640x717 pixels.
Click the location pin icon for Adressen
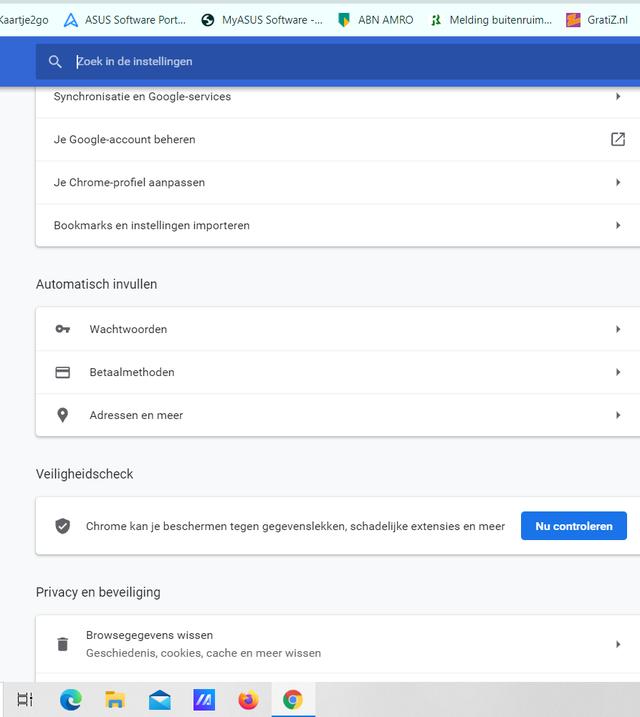[x=63, y=415]
